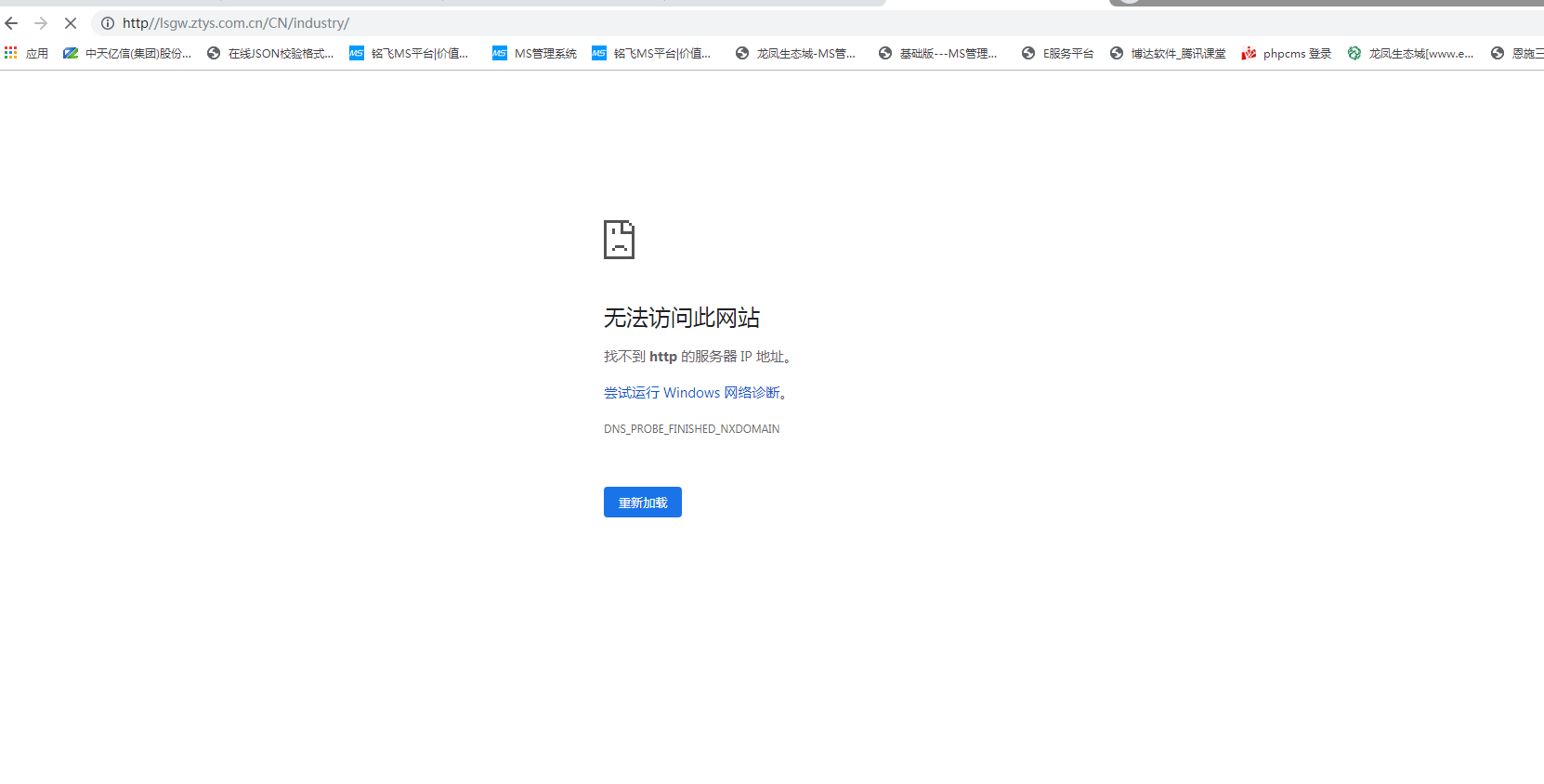The height and width of the screenshot is (784, 1544).
Task: Open the 中天亿信(集团)股份 bookmark
Action: coord(127,54)
